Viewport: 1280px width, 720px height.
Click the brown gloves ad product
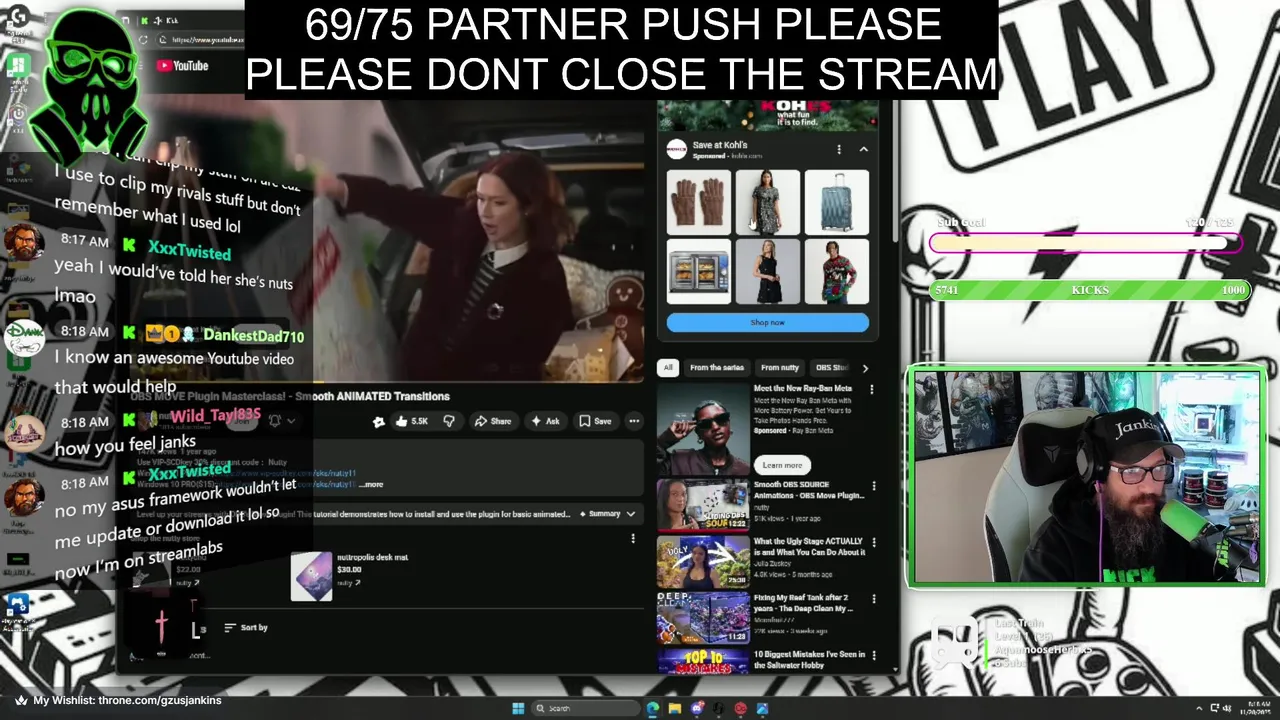[x=699, y=202]
